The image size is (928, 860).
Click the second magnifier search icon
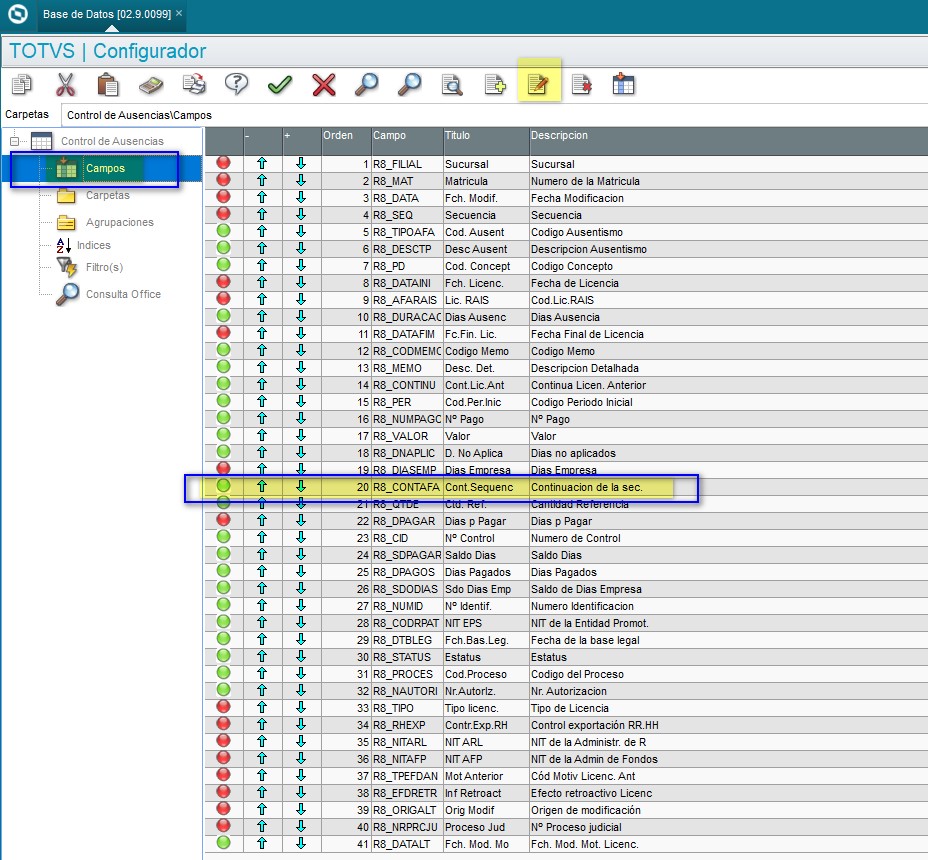tap(409, 84)
